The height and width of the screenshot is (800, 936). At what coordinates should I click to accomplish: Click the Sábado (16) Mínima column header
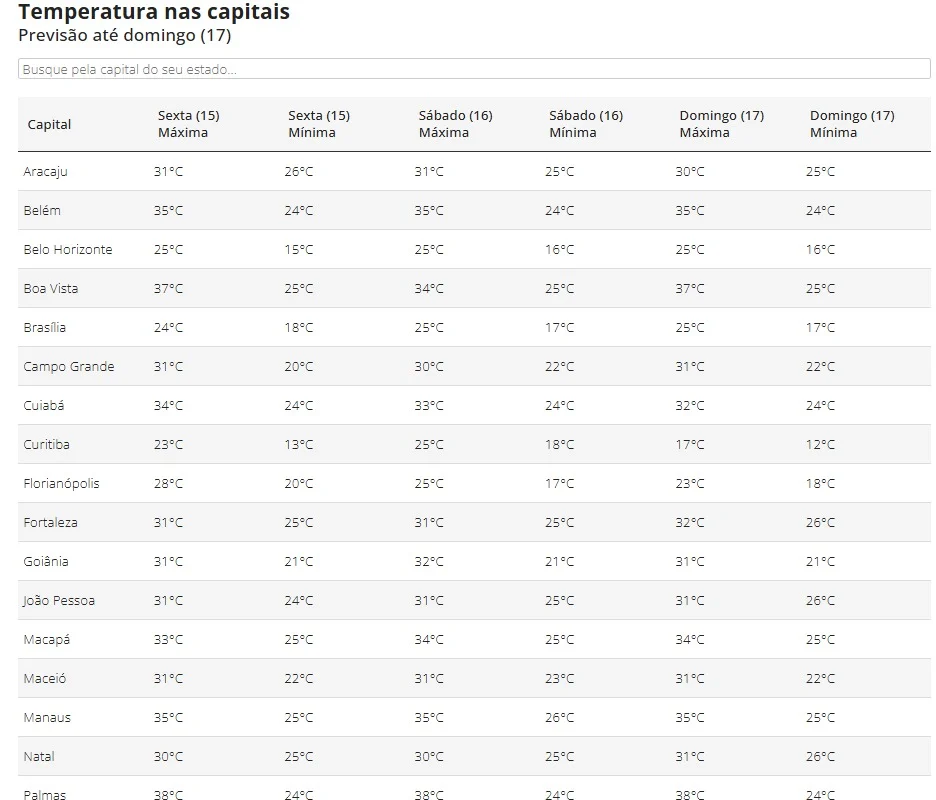586,124
